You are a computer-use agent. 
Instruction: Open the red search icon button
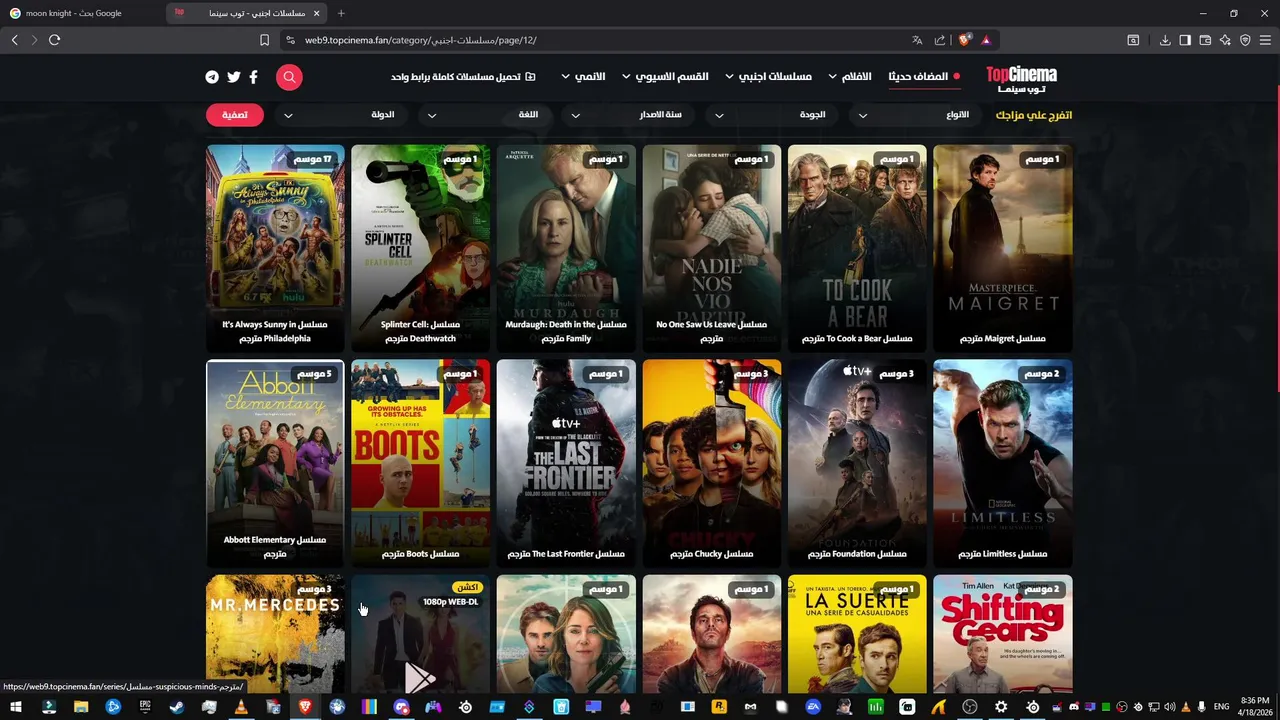click(x=289, y=77)
